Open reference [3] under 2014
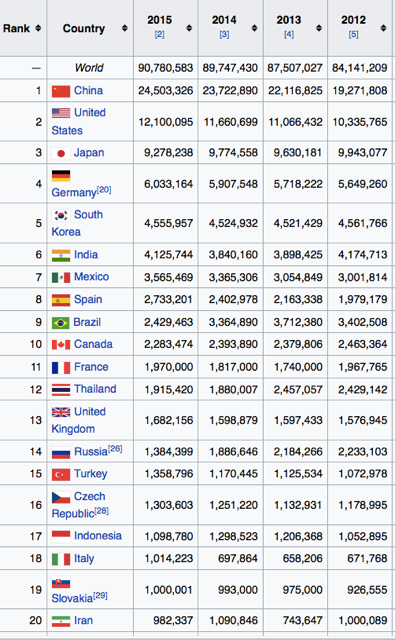395x640 pixels. 224,35
